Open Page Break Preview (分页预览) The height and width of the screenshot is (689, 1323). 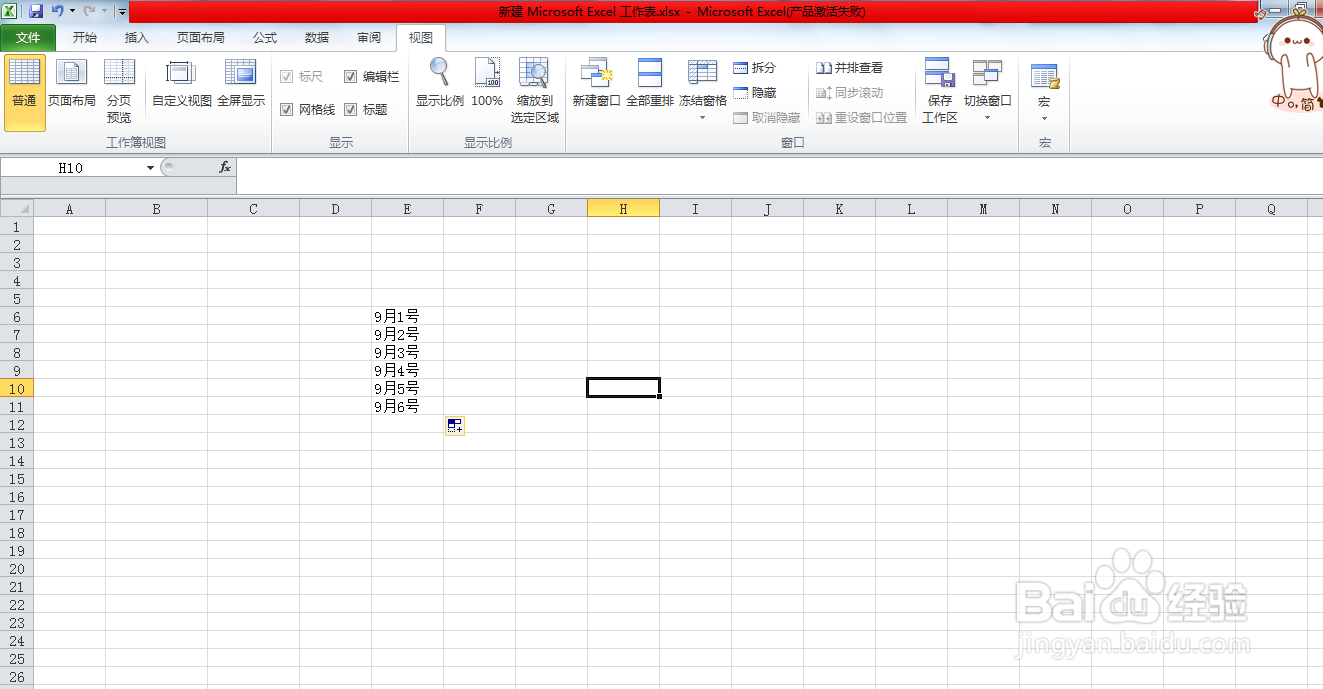tap(119, 93)
